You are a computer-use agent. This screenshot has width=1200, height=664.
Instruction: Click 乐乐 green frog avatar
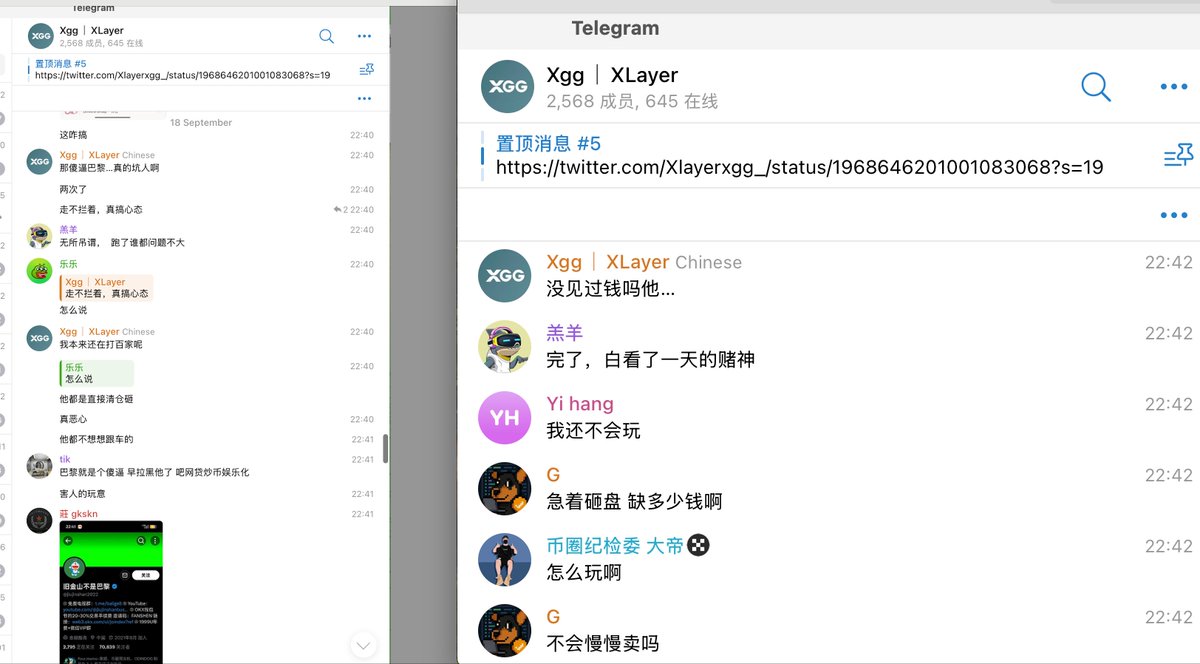(x=39, y=271)
